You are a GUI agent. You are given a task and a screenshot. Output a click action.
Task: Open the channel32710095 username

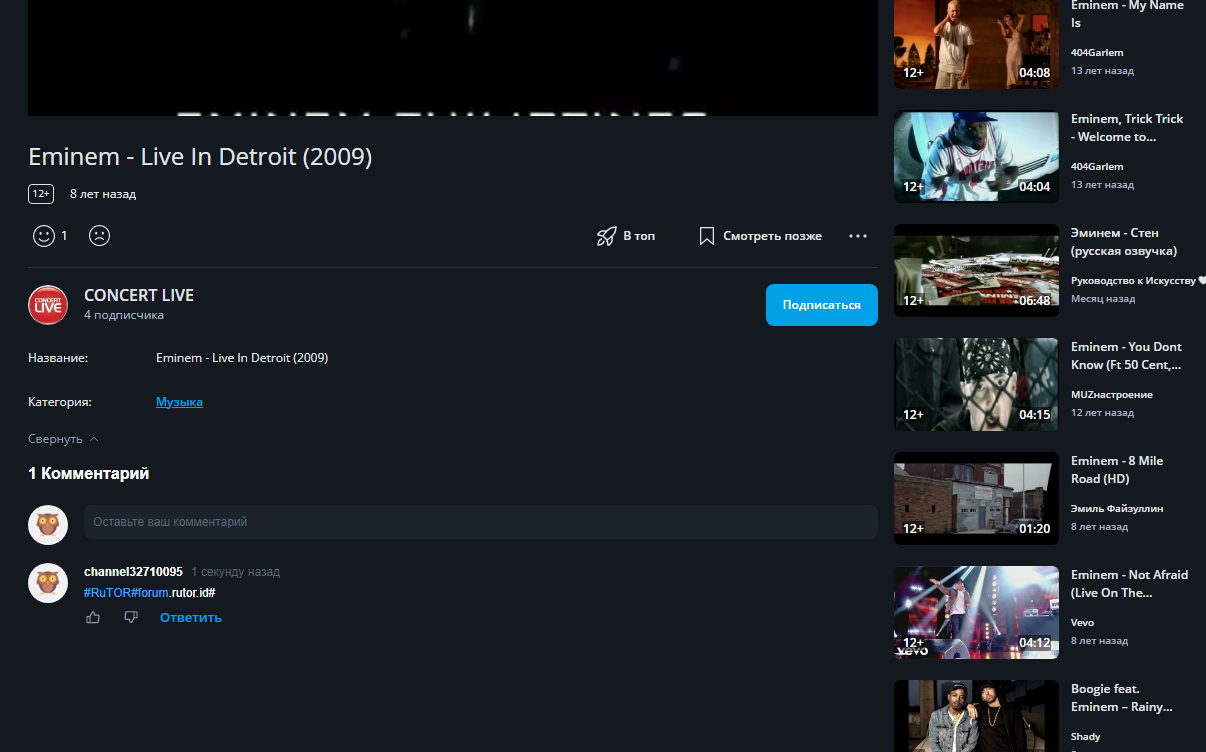(133, 572)
